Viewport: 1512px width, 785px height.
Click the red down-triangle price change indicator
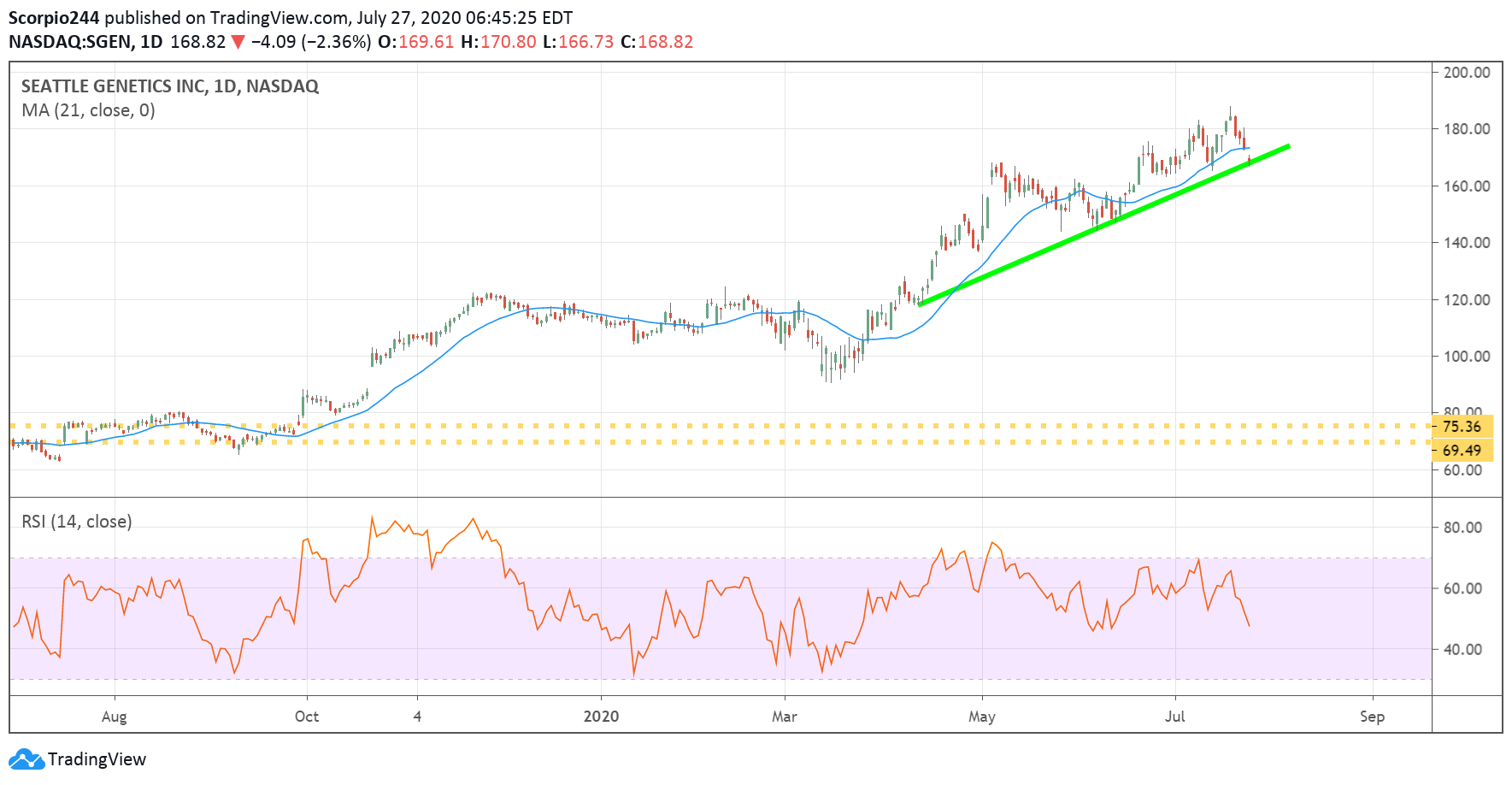pyautogui.click(x=238, y=42)
